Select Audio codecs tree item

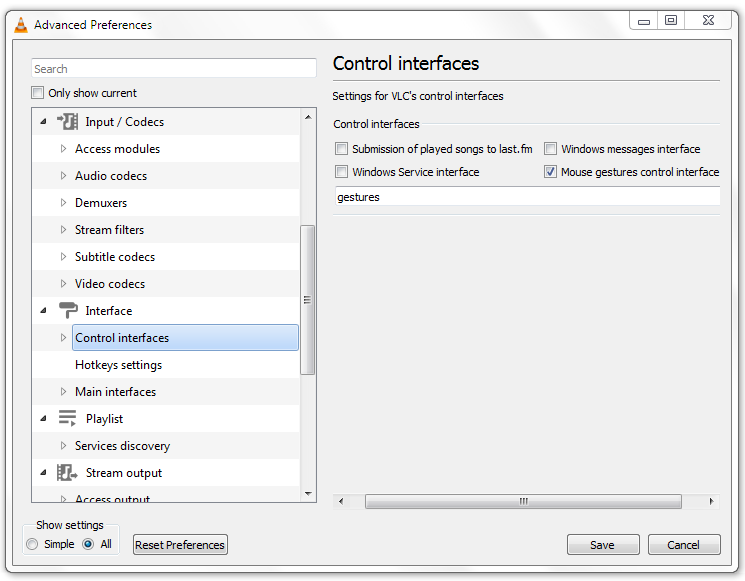(x=111, y=176)
